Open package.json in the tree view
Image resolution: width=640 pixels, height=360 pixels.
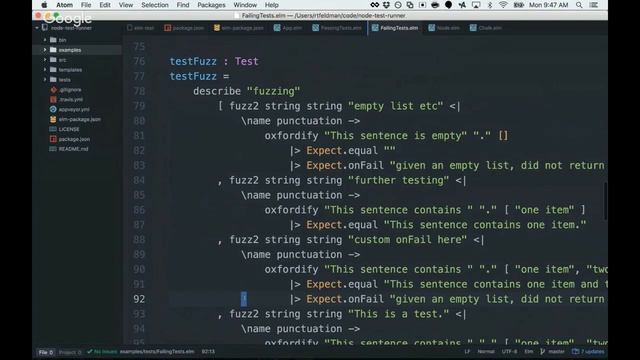74,139
